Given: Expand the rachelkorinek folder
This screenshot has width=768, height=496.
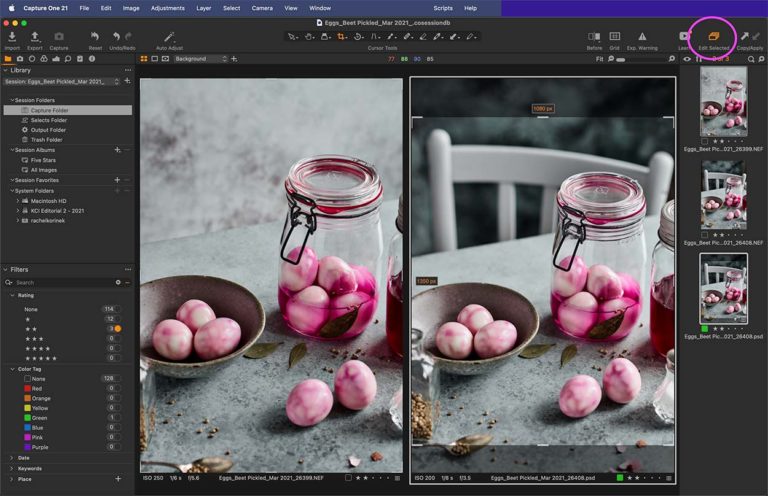Looking at the screenshot, I should tap(18, 220).
